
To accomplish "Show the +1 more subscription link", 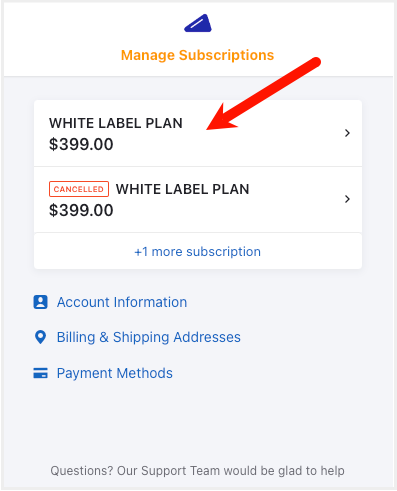I will pyautogui.click(x=198, y=252).
